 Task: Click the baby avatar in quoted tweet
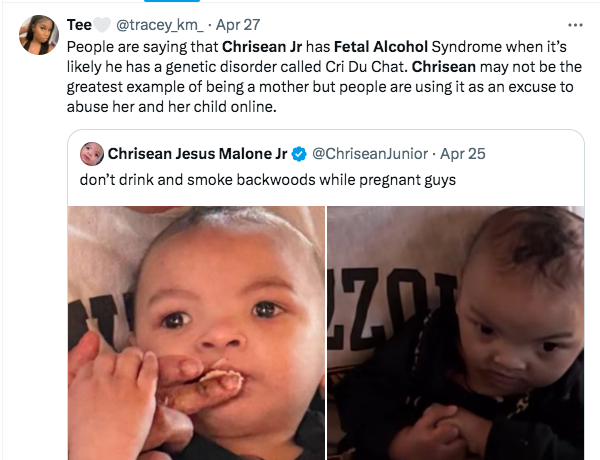(x=92, y=154)
